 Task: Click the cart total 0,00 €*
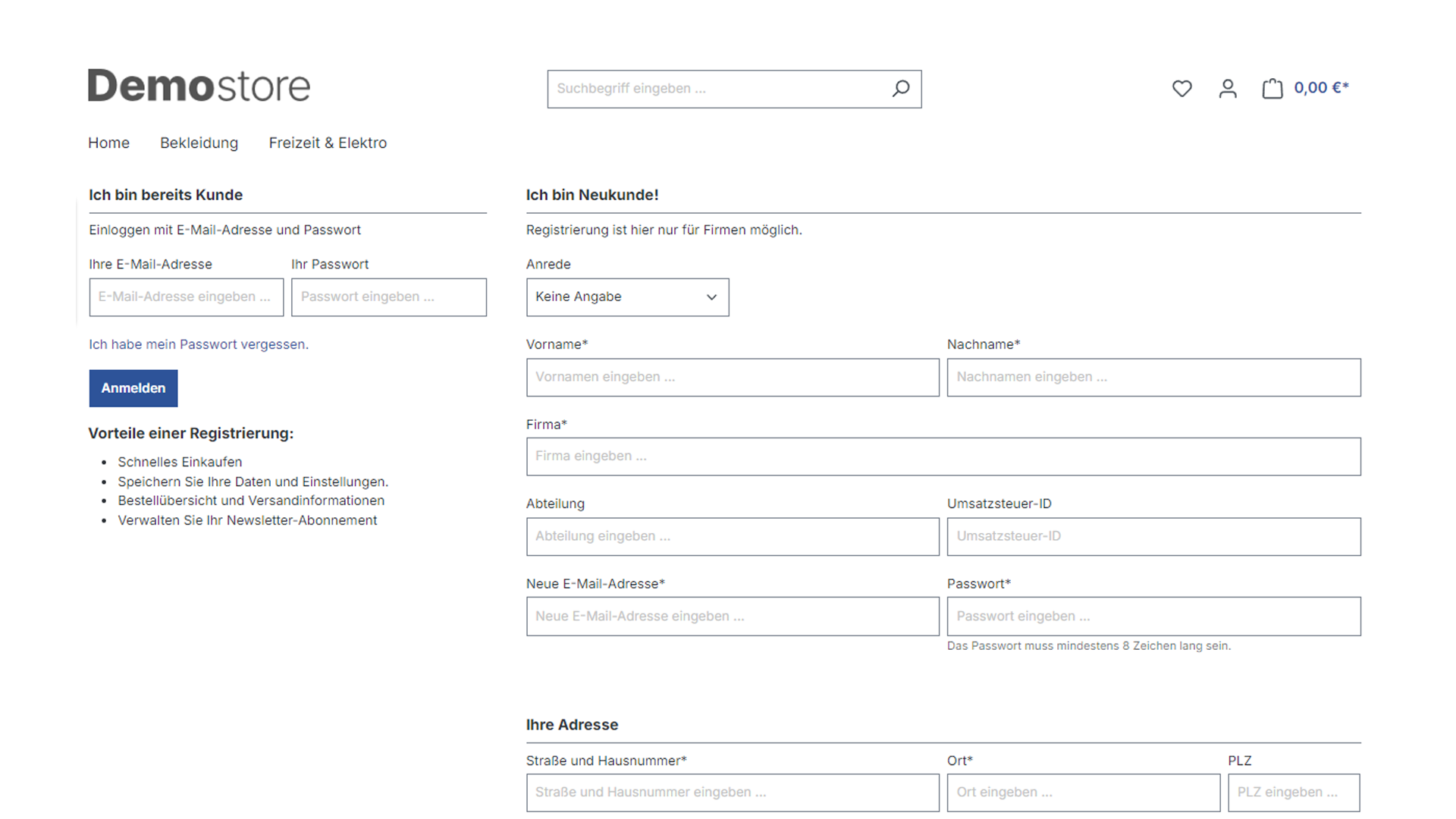point(1321,88)
